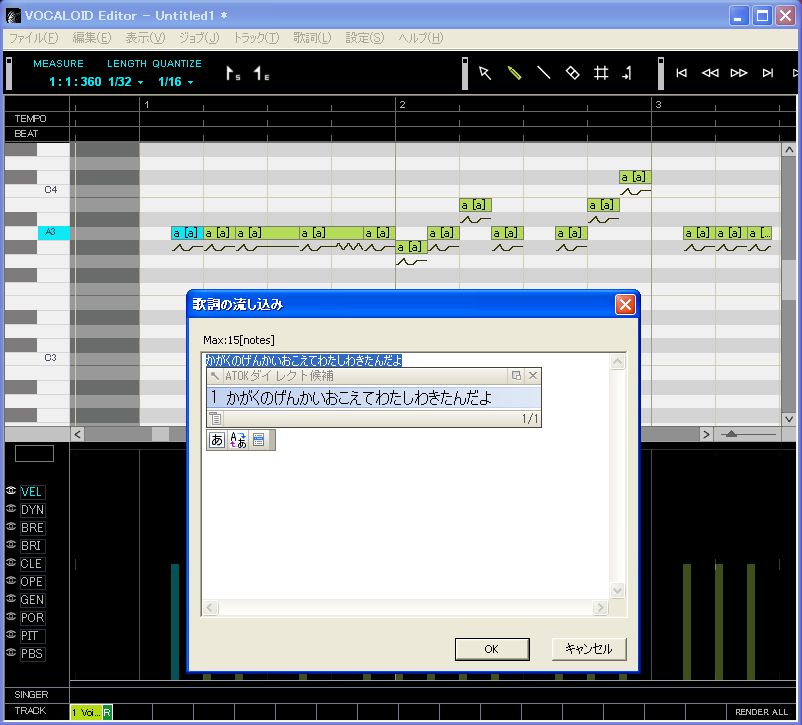The height and width of the screenshot is (725, 802).
Task: Toggle the CLE parameter visibility
Action: [x=11, y=562]
